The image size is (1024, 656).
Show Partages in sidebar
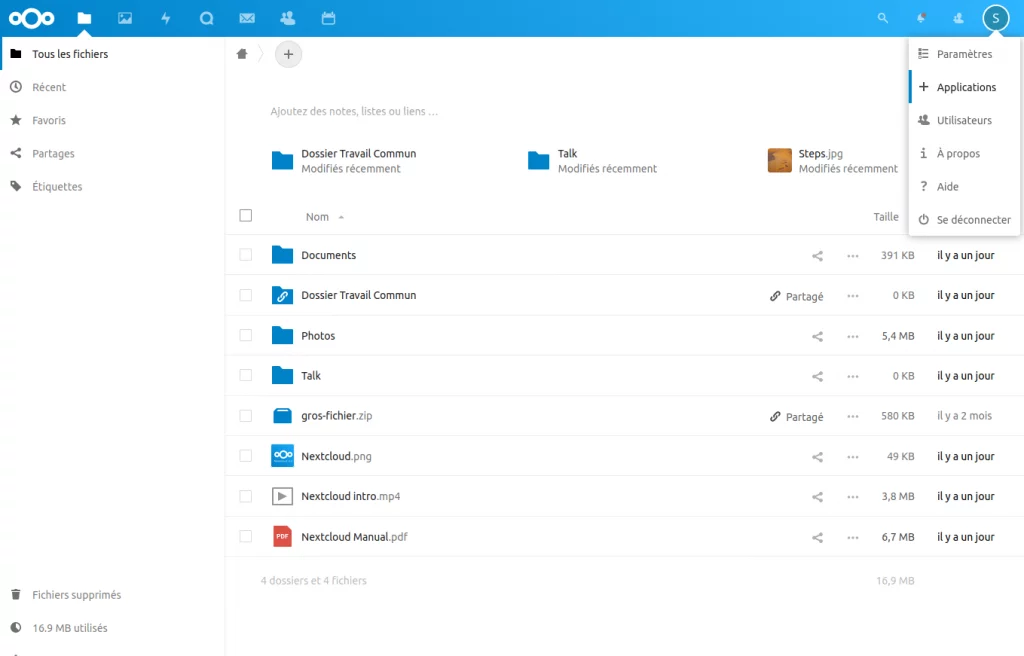click(x=112, y=154)
